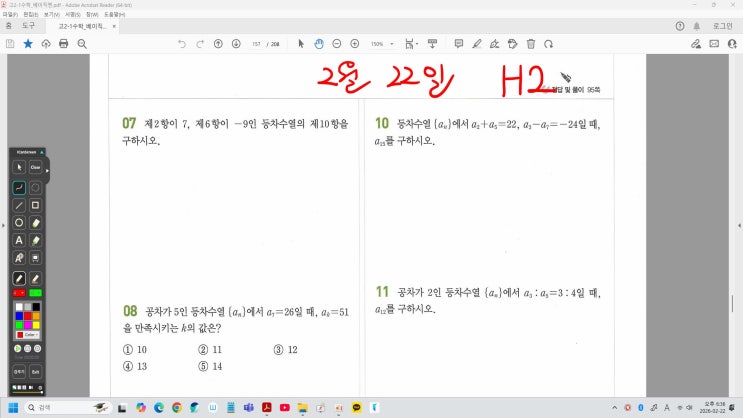Select the line tool in annotation palette

(19, 204)
